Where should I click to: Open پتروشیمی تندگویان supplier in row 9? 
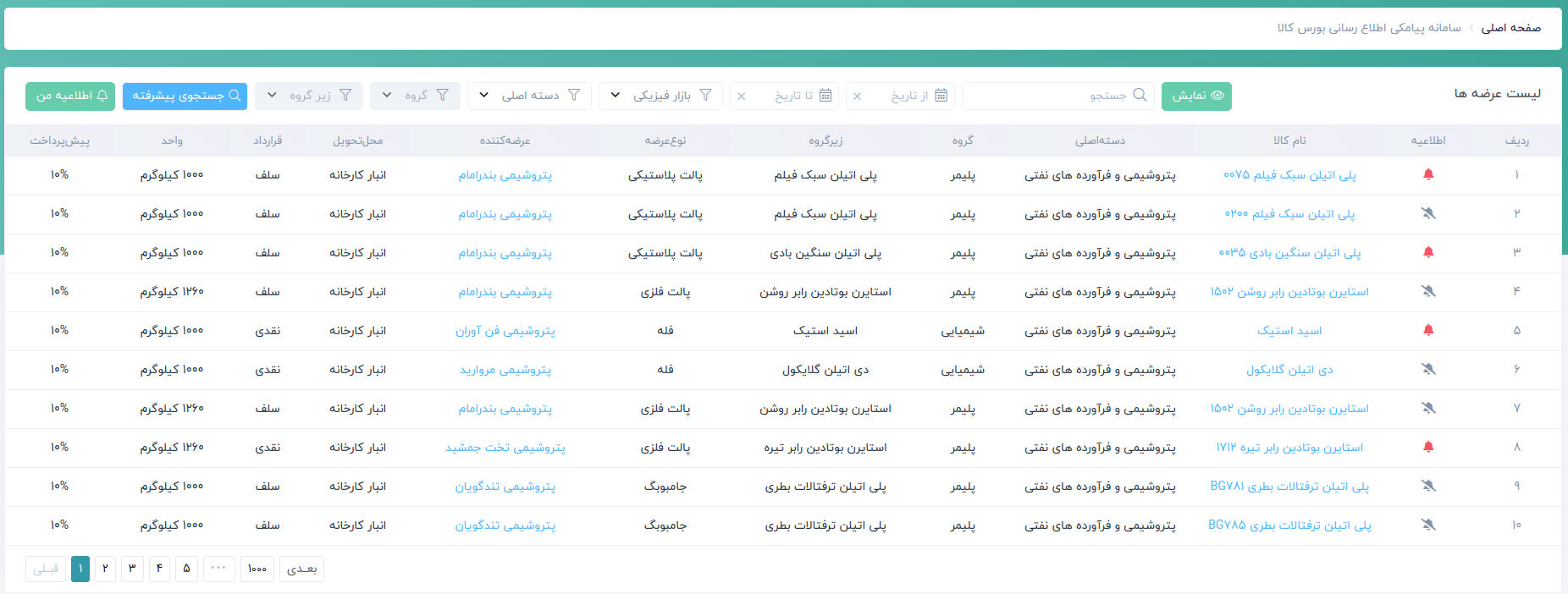505,487
